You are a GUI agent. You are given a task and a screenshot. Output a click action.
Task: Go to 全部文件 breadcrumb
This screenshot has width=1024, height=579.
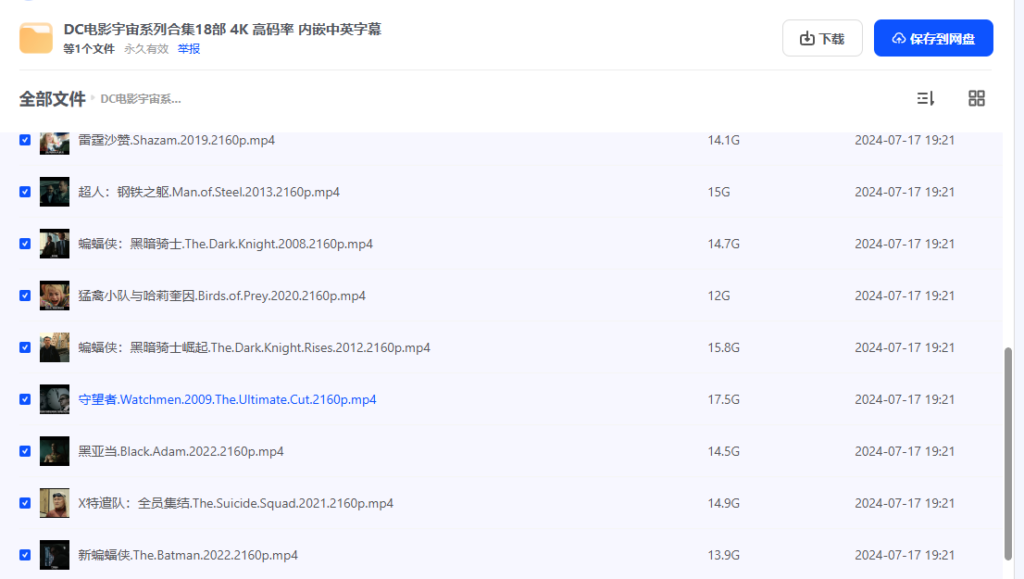click(52, 99)
